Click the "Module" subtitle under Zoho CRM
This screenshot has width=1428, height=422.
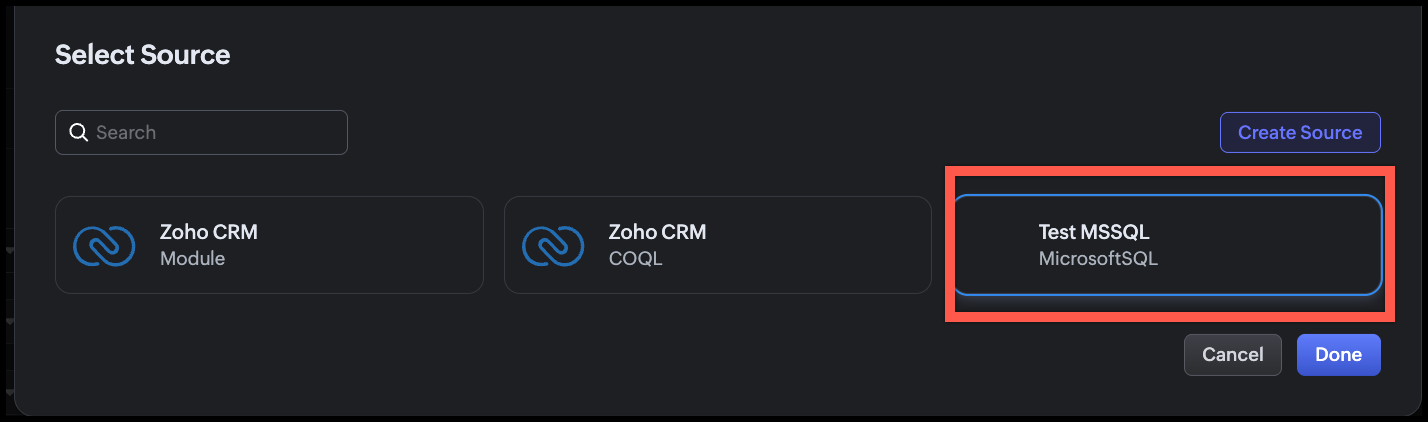coord(192,259)
